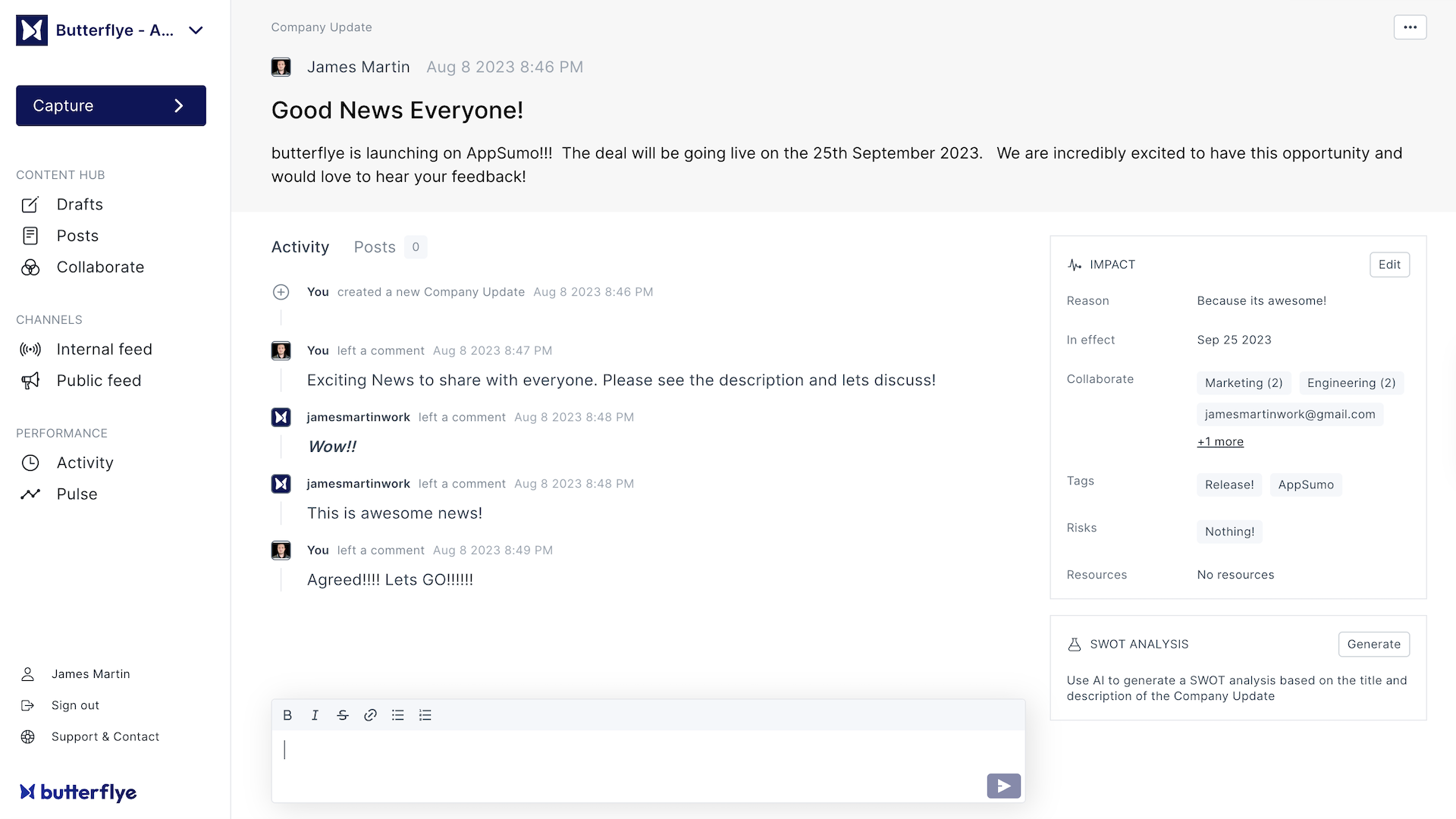
Task: Switch to the Posts tab
Action: click(375, 246)
